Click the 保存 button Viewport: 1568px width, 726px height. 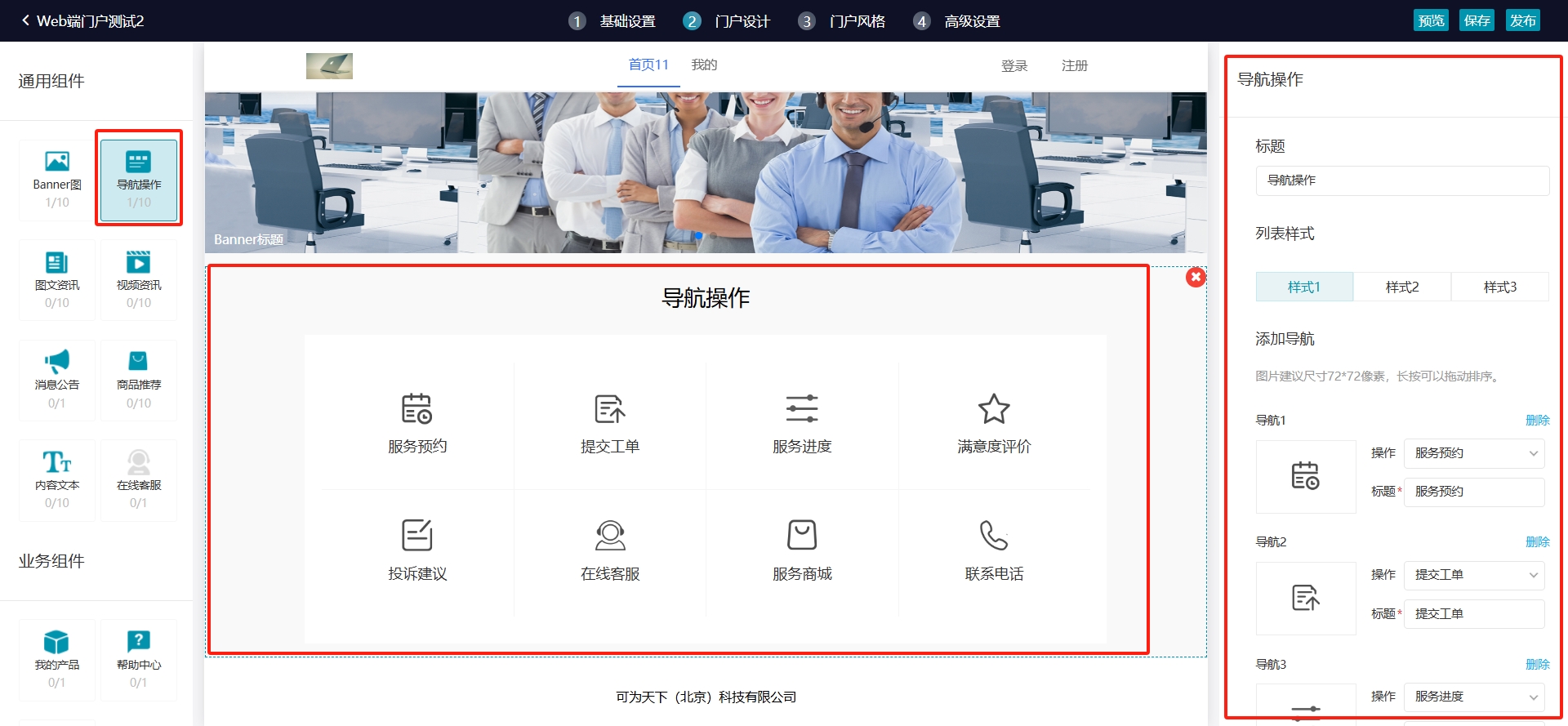(1477, 20)
